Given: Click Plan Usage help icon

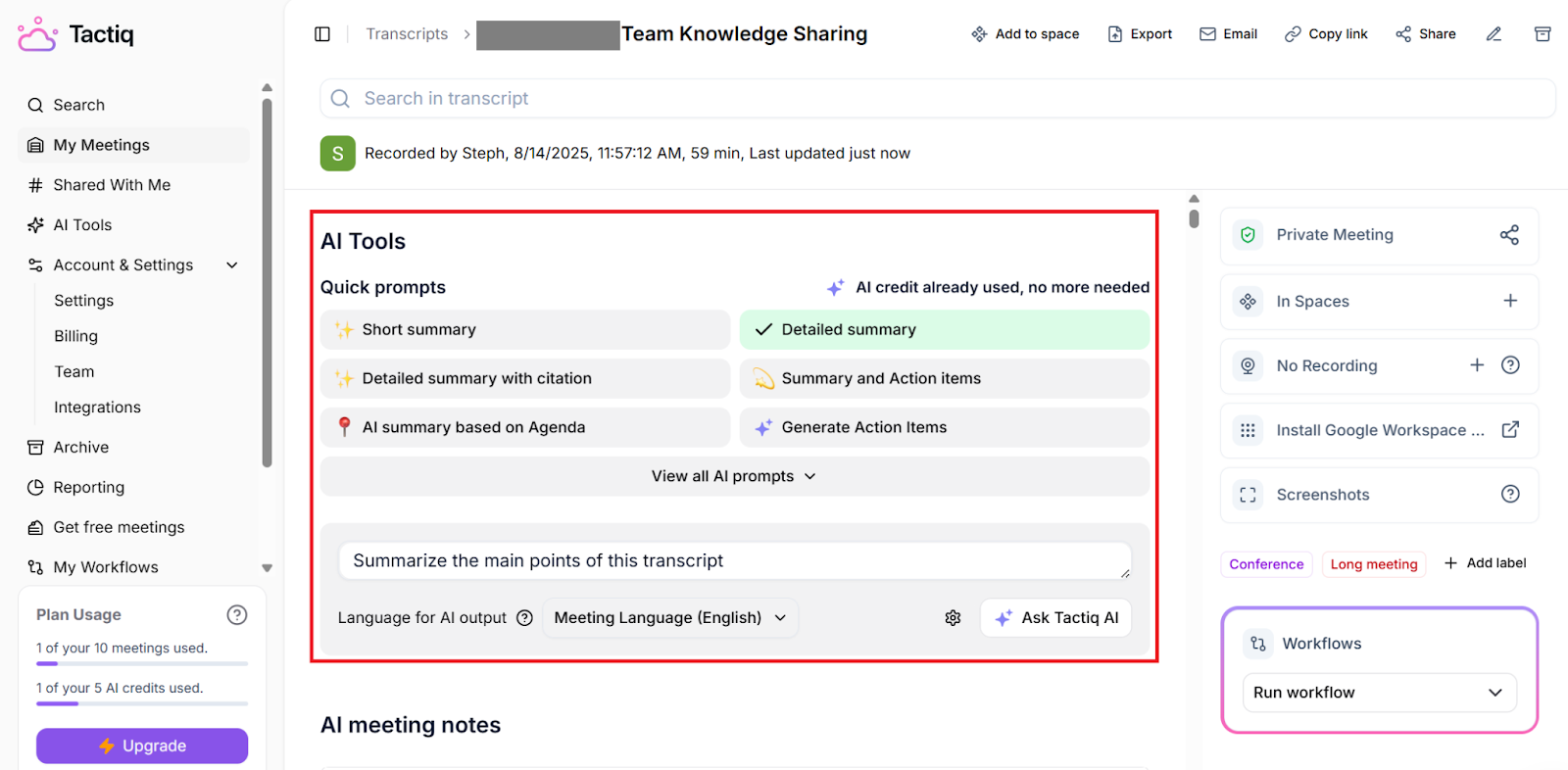Looking at the screenshot, I should coord(237,615).
